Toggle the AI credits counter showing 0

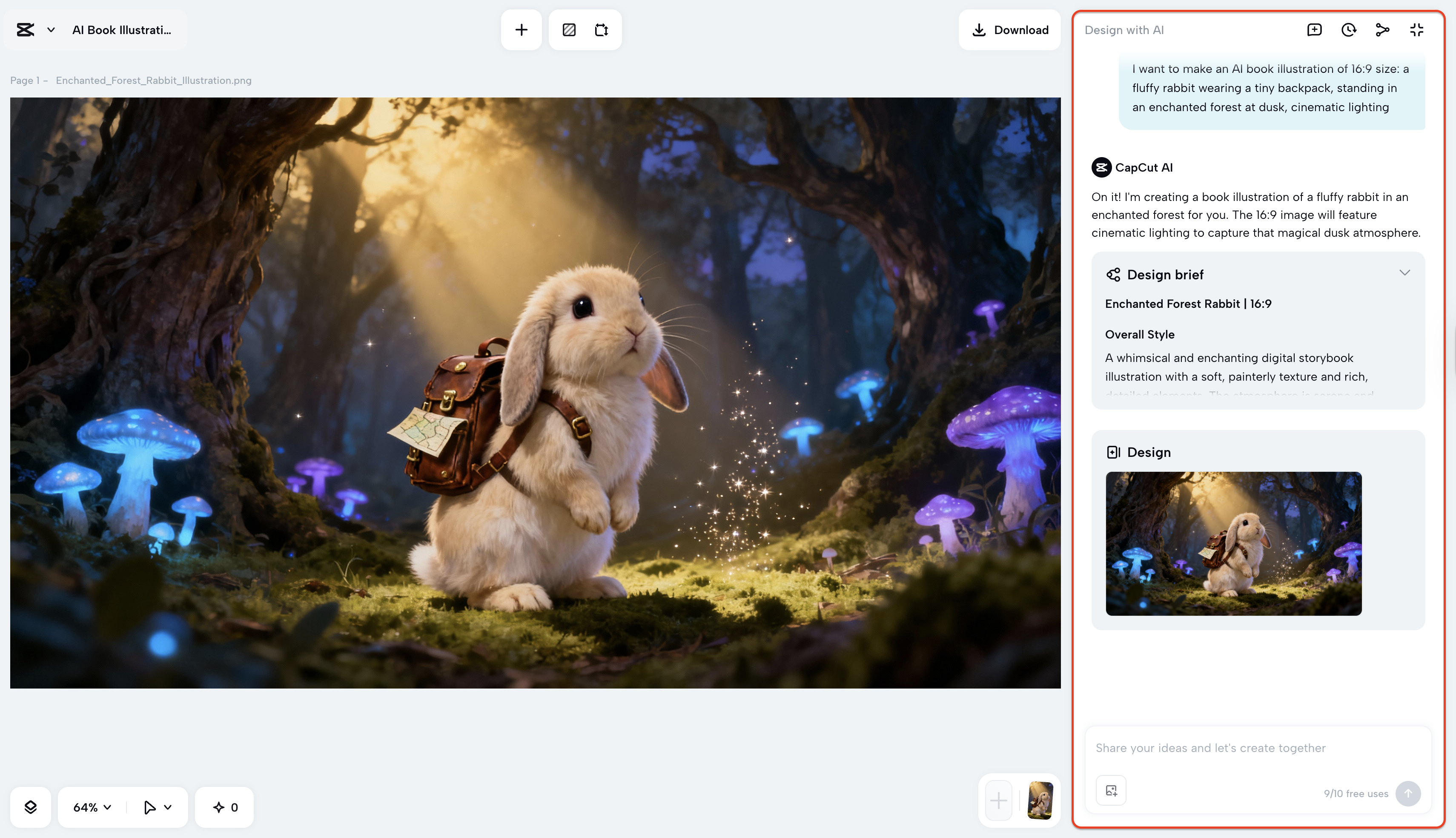[x=224, y=806]
